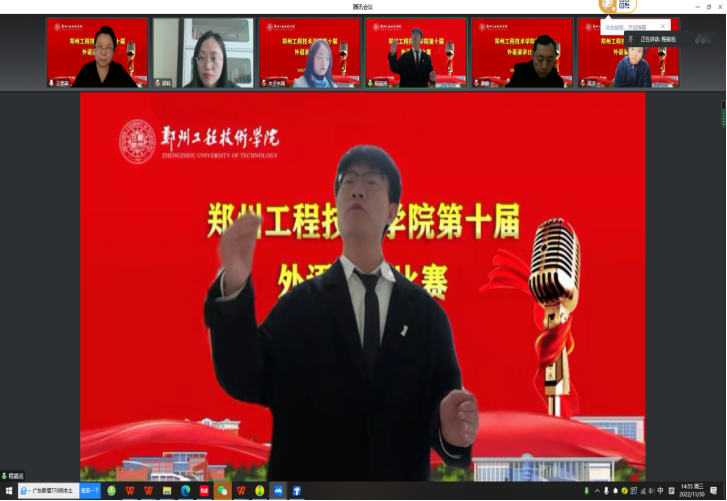This screenshot has height=501, width=727.
Task: Minimize the Tencent Meeting window
Action: click(x=697, y=6)
